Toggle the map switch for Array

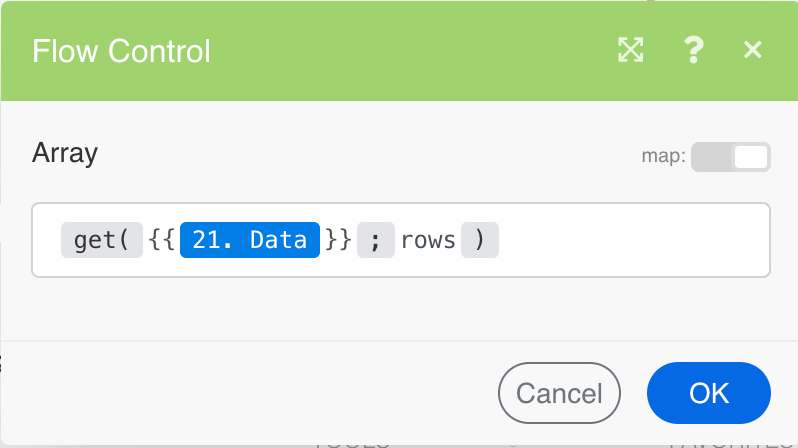click(730, 157)
